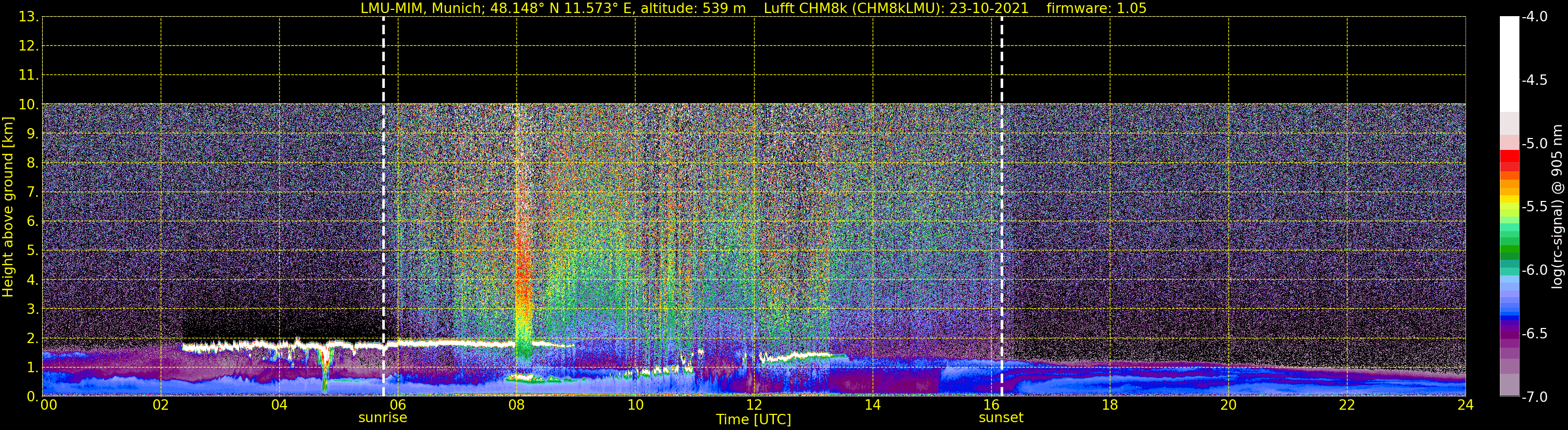Click the time axis tick label '18'
1568x430 pixels.
tap(1110, 405)
